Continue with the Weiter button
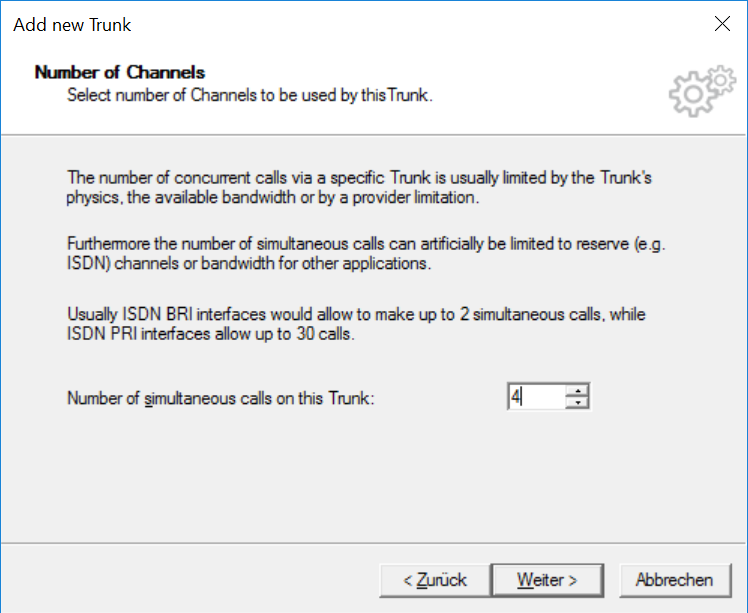The width and height of the screenshot is (748, 613). pos(547,580)
